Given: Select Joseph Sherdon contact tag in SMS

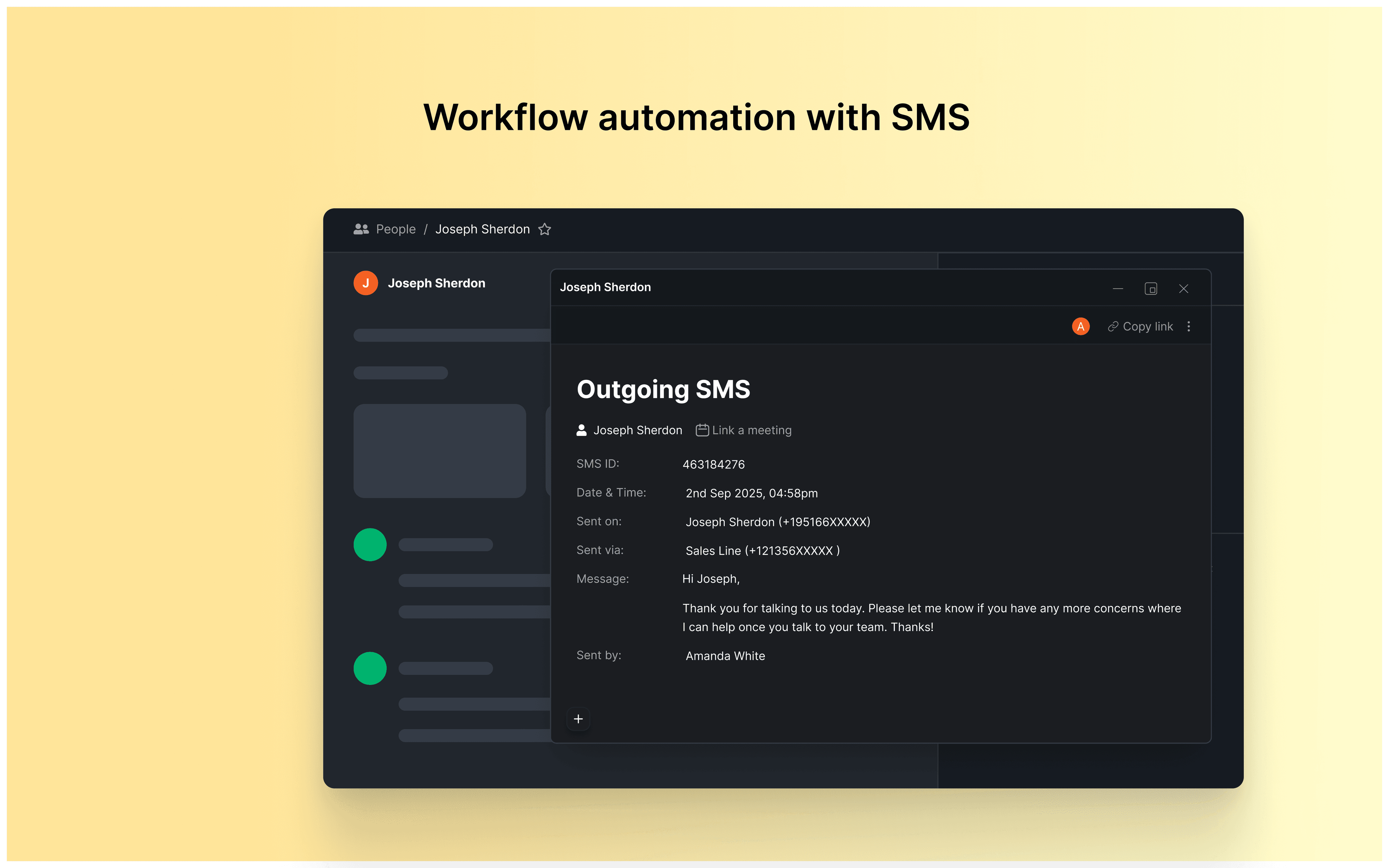Looking at the screenshot, I should click(x=637, y=430).
